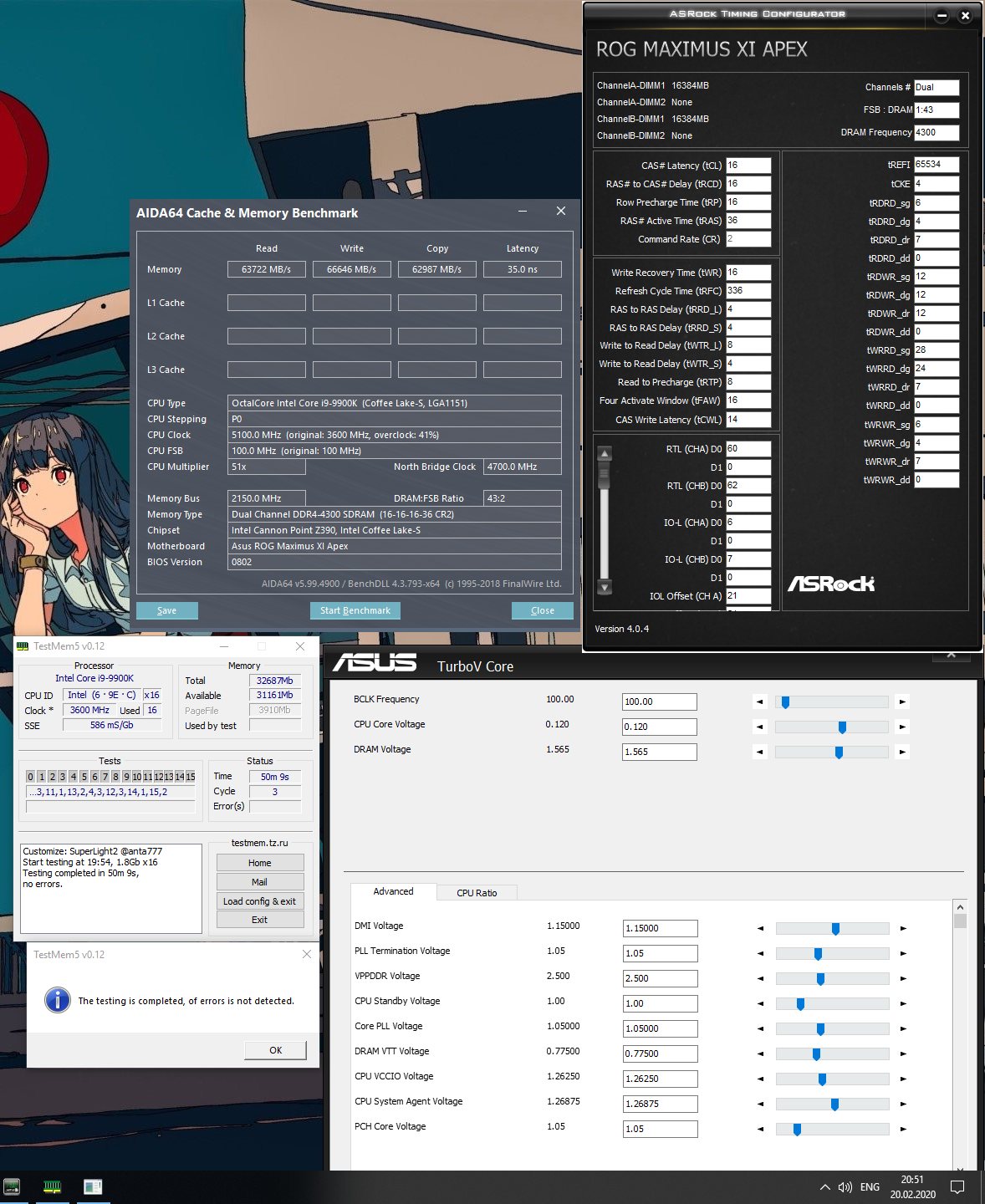
Task: Open the volume control in system tray
Action: (x=845, y=1187)
